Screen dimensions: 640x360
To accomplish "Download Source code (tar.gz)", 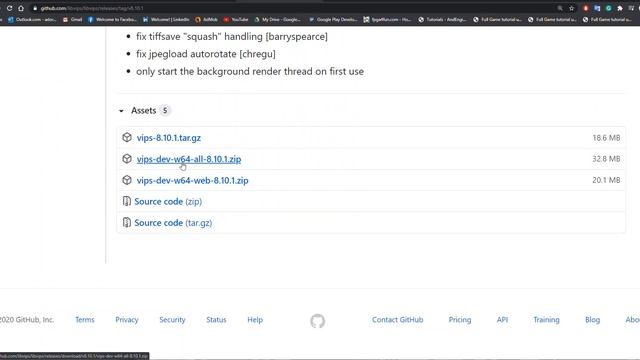I will 173,223.
